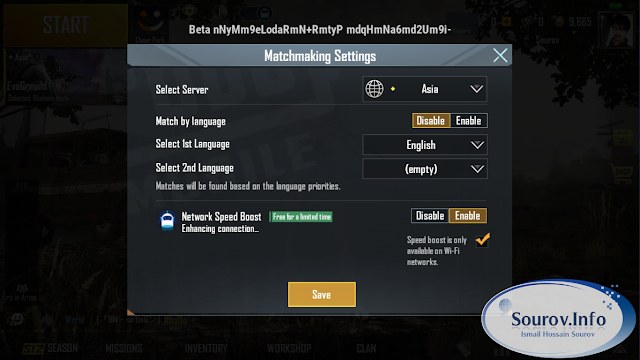Open the shop cart icon

[x=622, y=173]
